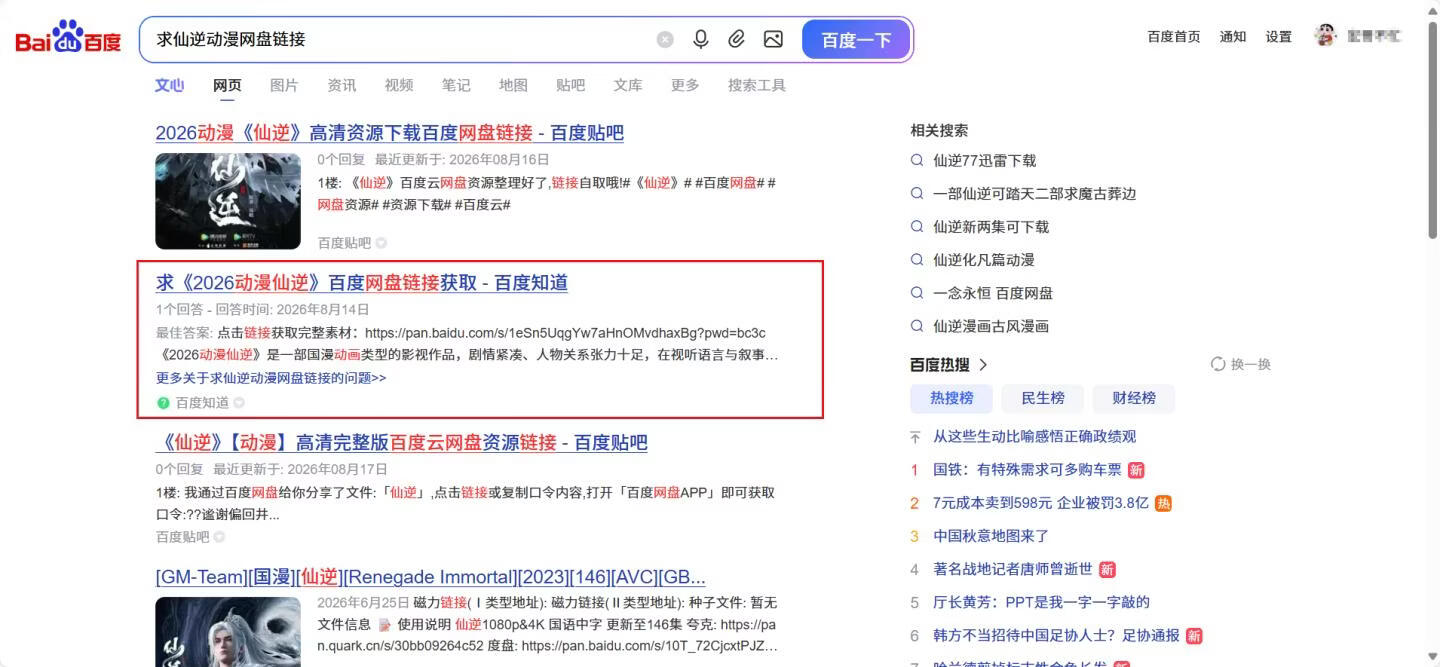Refresh hot list with 换一换
Viewport: 1440px width, 667px height.
pyautogui.click(x=1241, y=364)
